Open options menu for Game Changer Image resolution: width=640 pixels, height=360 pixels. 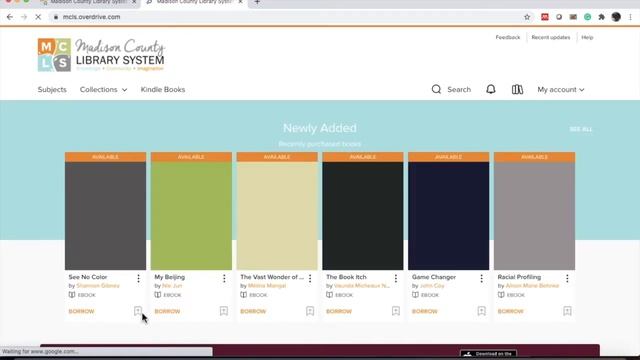coord(481,278)
